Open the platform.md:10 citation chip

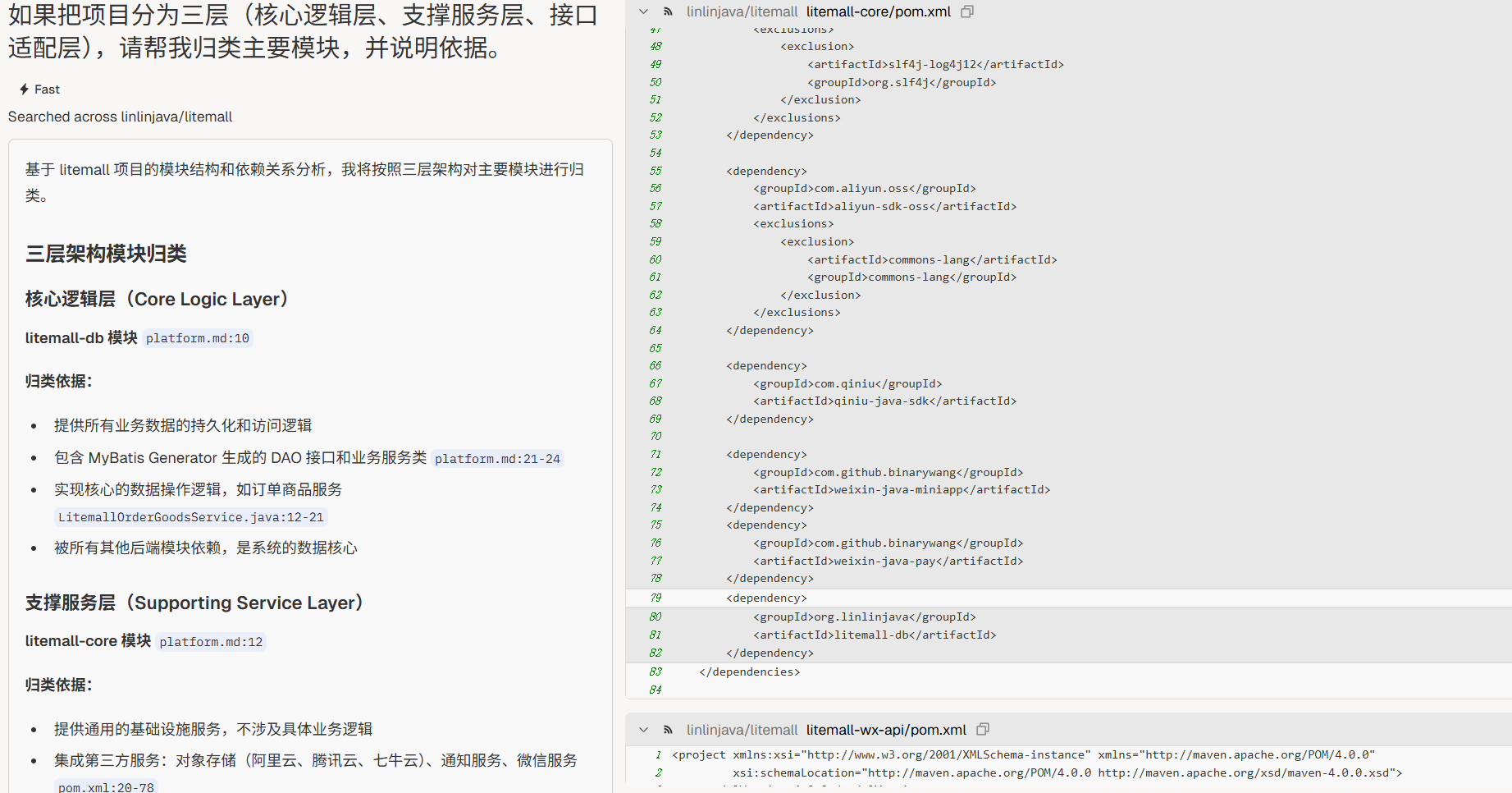point(197,338)
